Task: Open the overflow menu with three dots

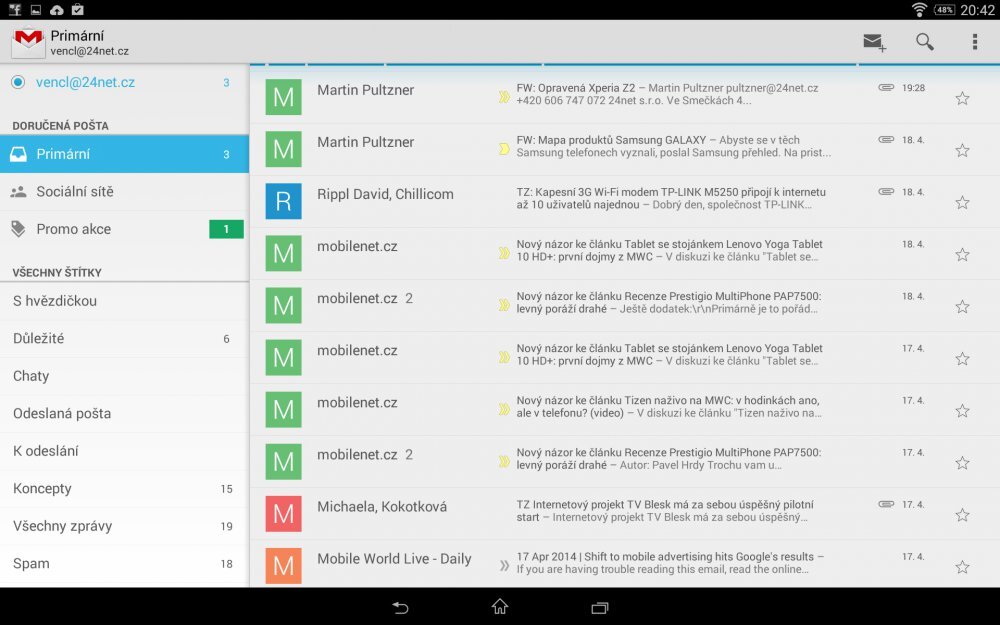Action: (x=974, y=42)
